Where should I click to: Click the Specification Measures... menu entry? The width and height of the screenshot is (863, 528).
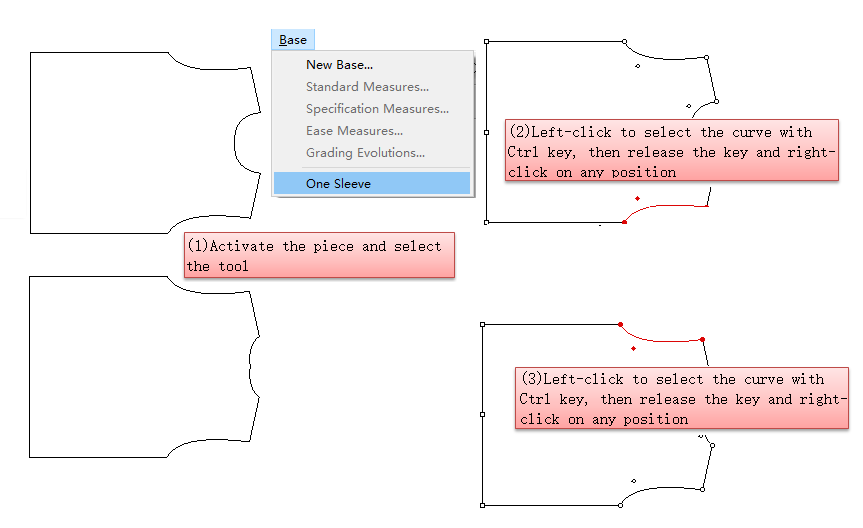(x=377, y=109)
